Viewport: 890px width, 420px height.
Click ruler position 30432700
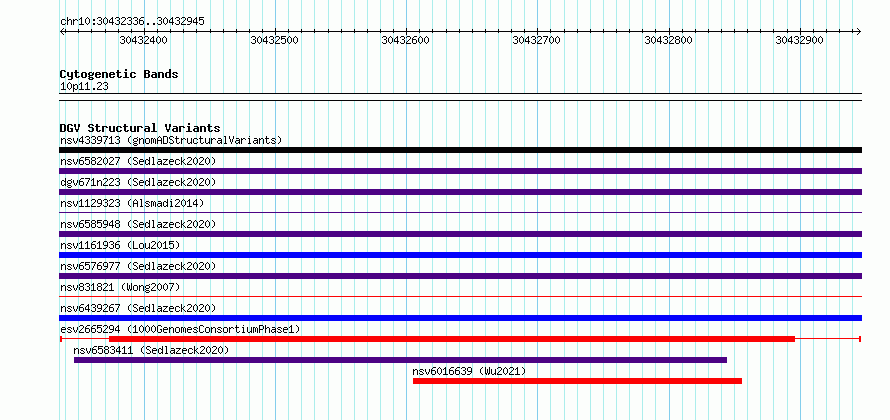coord(536,40)
